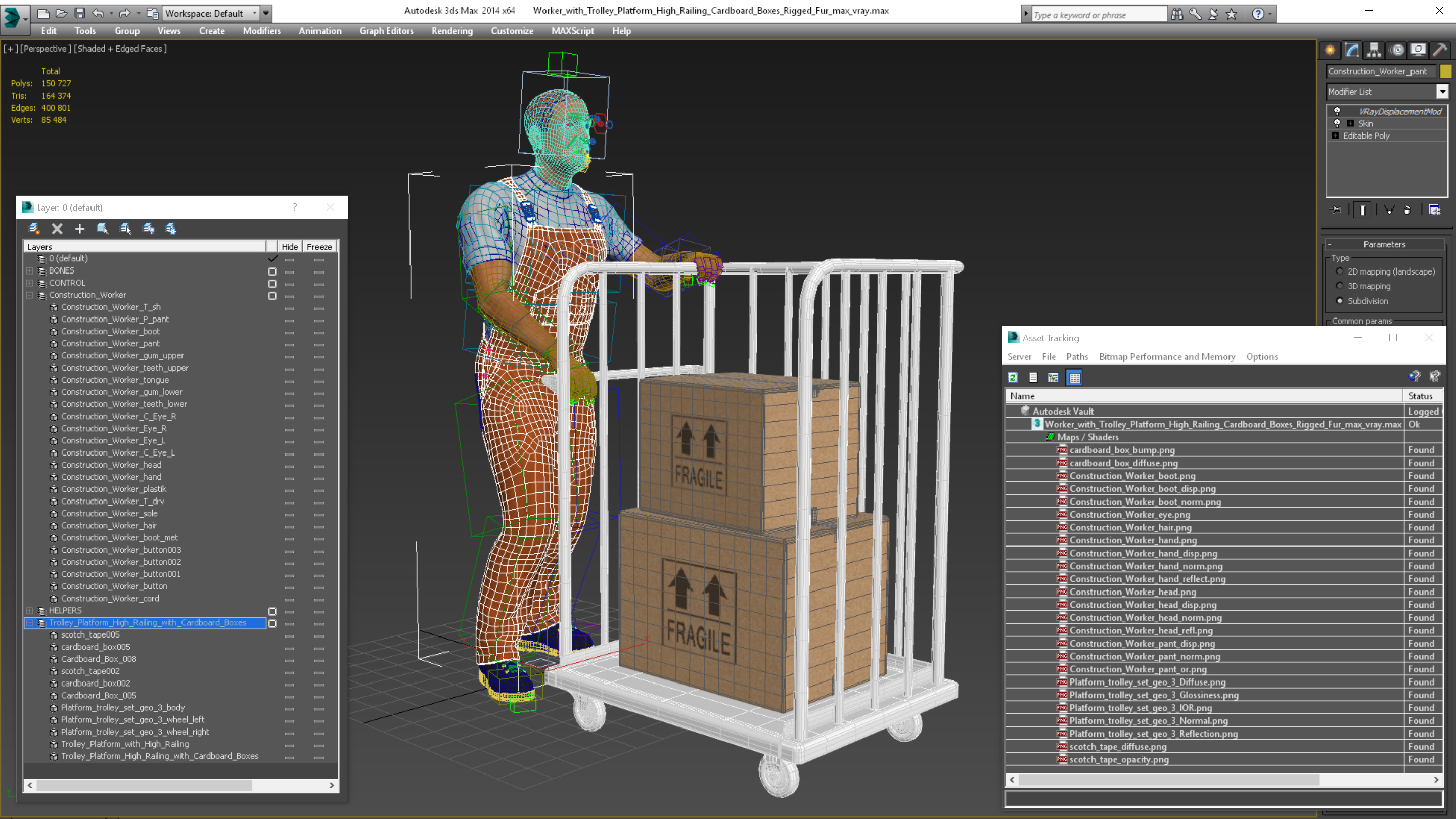The height and width of the screenshot is (819, 1456).
Task: Open the Display command panel tab
Action: [x=1418, y=51]
